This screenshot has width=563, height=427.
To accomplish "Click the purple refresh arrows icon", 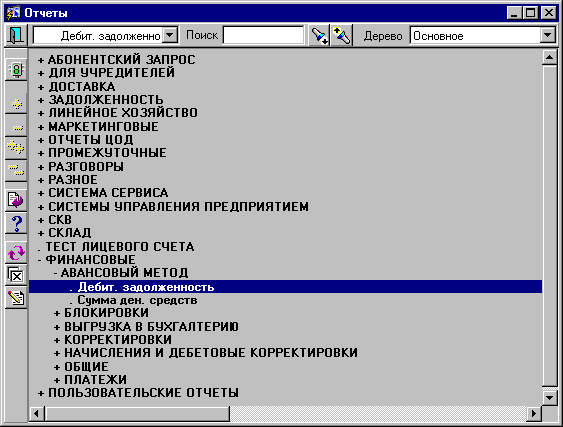I will pos(16,253).
